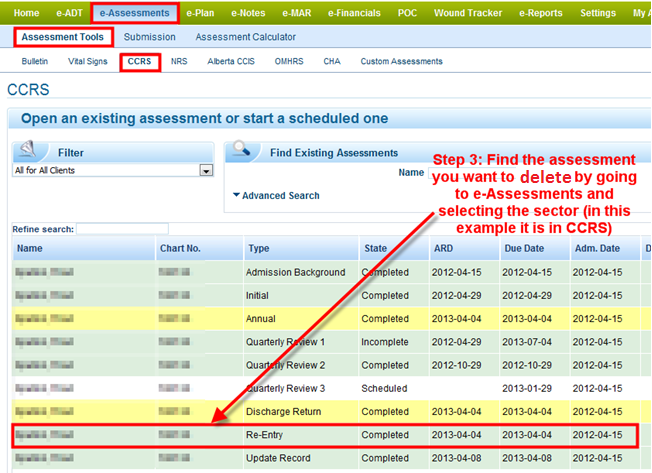Click ARD 2013-04-08 in Update Record row

pos(457,458)
